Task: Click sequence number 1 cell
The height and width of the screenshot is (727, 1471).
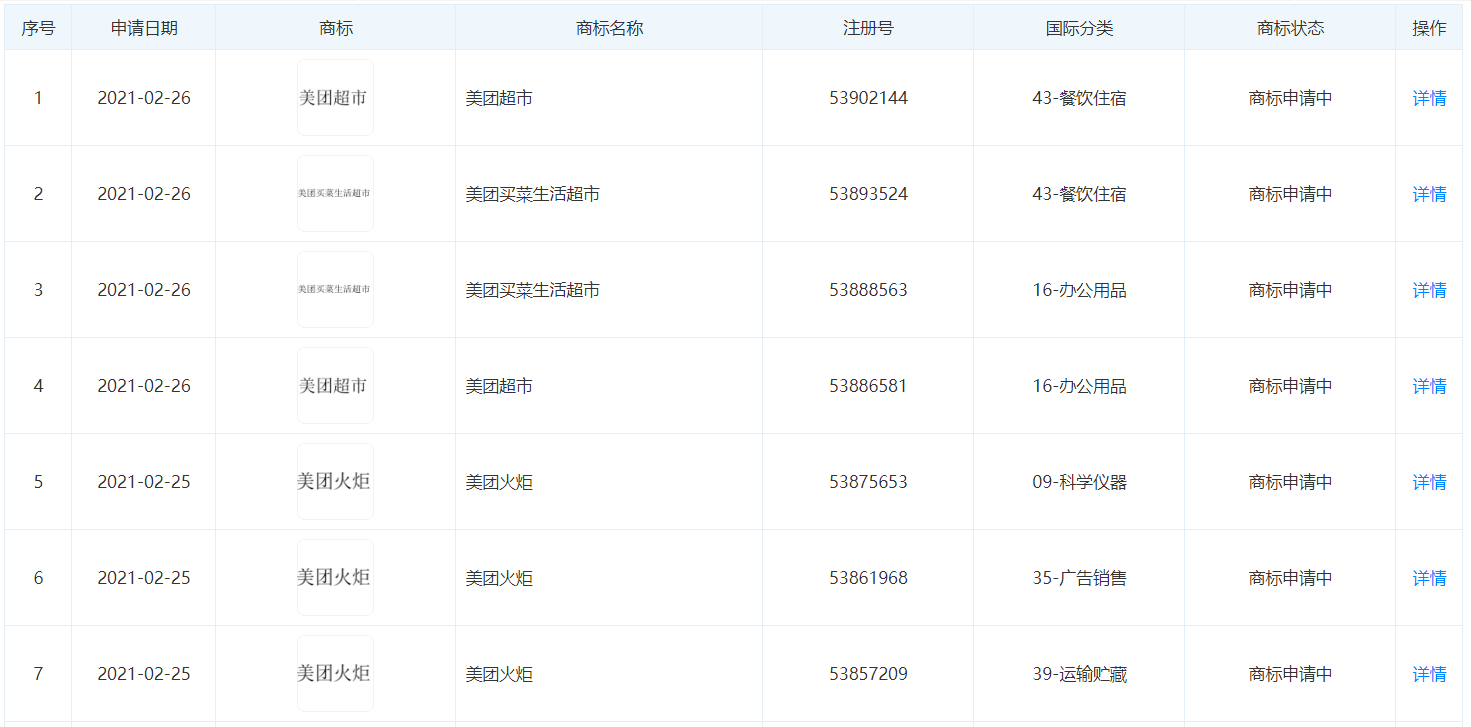Action: (38, 98)
